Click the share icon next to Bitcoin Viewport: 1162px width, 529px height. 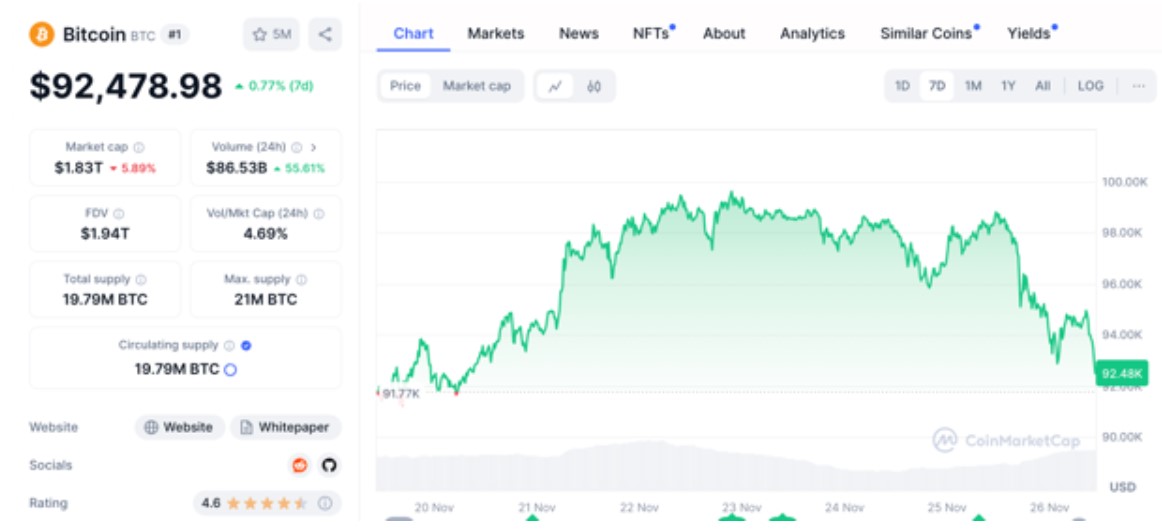325,35
